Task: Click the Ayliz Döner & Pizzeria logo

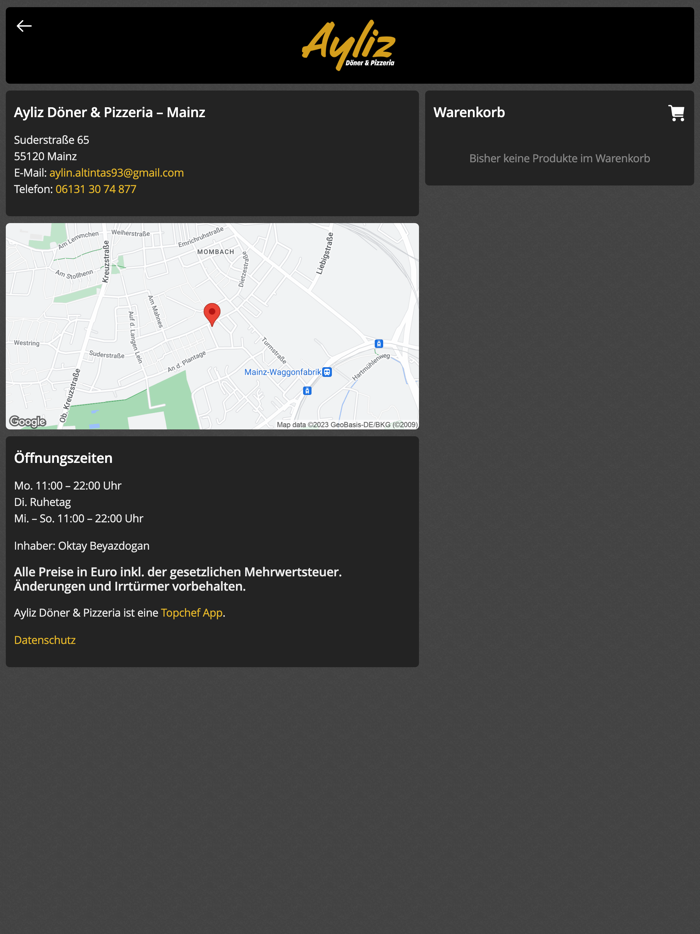Action: point(349,45)
